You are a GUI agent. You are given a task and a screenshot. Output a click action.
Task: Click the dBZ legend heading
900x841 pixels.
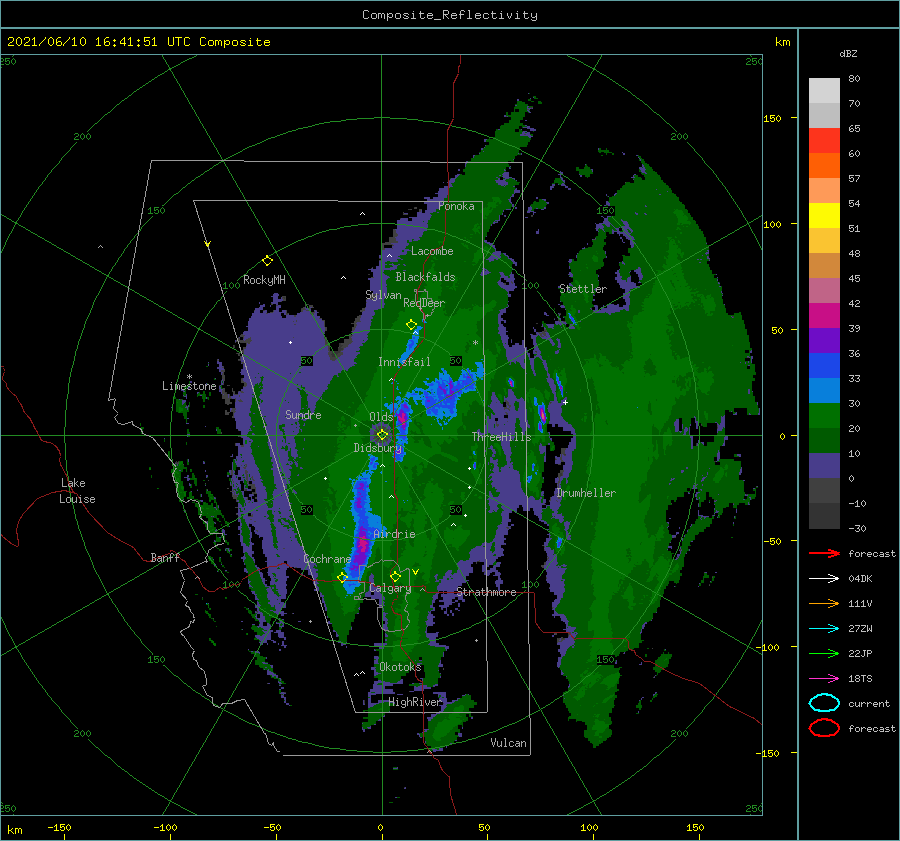click(848, 53)
